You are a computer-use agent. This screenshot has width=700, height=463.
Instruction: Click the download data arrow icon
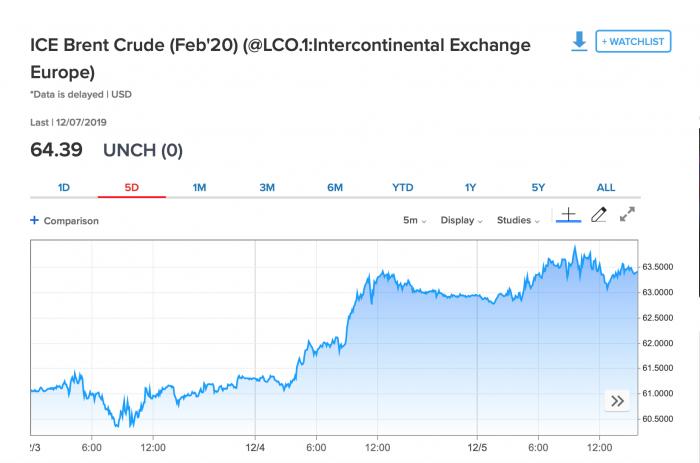(578, 42)
